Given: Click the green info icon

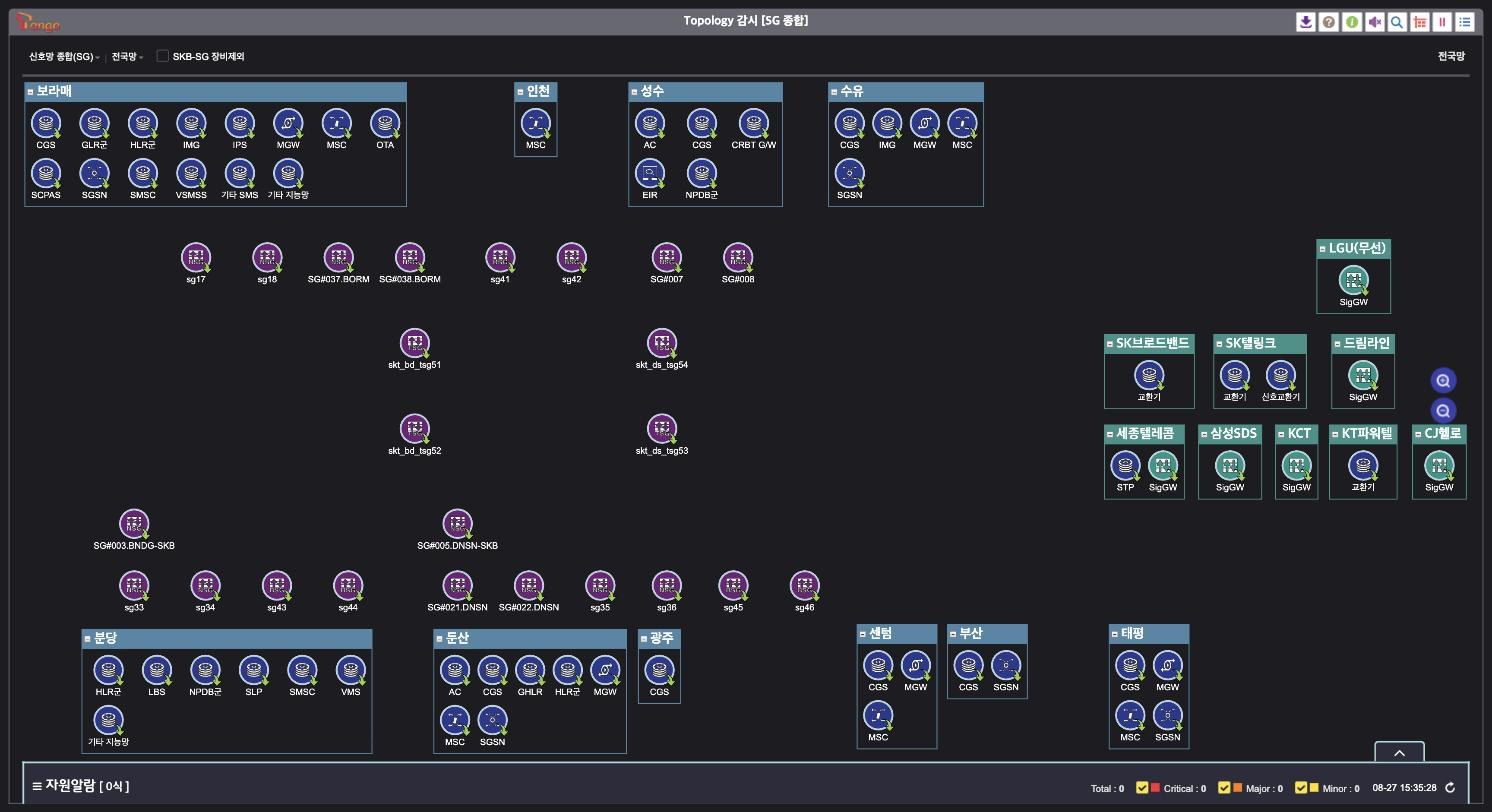Looking at the screenshot, I should [x=1351, y=22].
